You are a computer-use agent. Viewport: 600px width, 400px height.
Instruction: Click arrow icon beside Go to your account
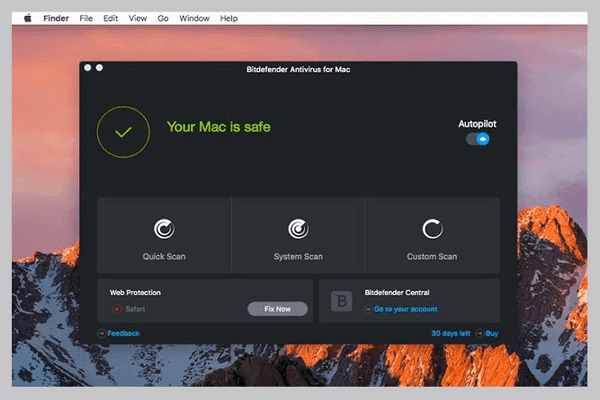(368, 309)
